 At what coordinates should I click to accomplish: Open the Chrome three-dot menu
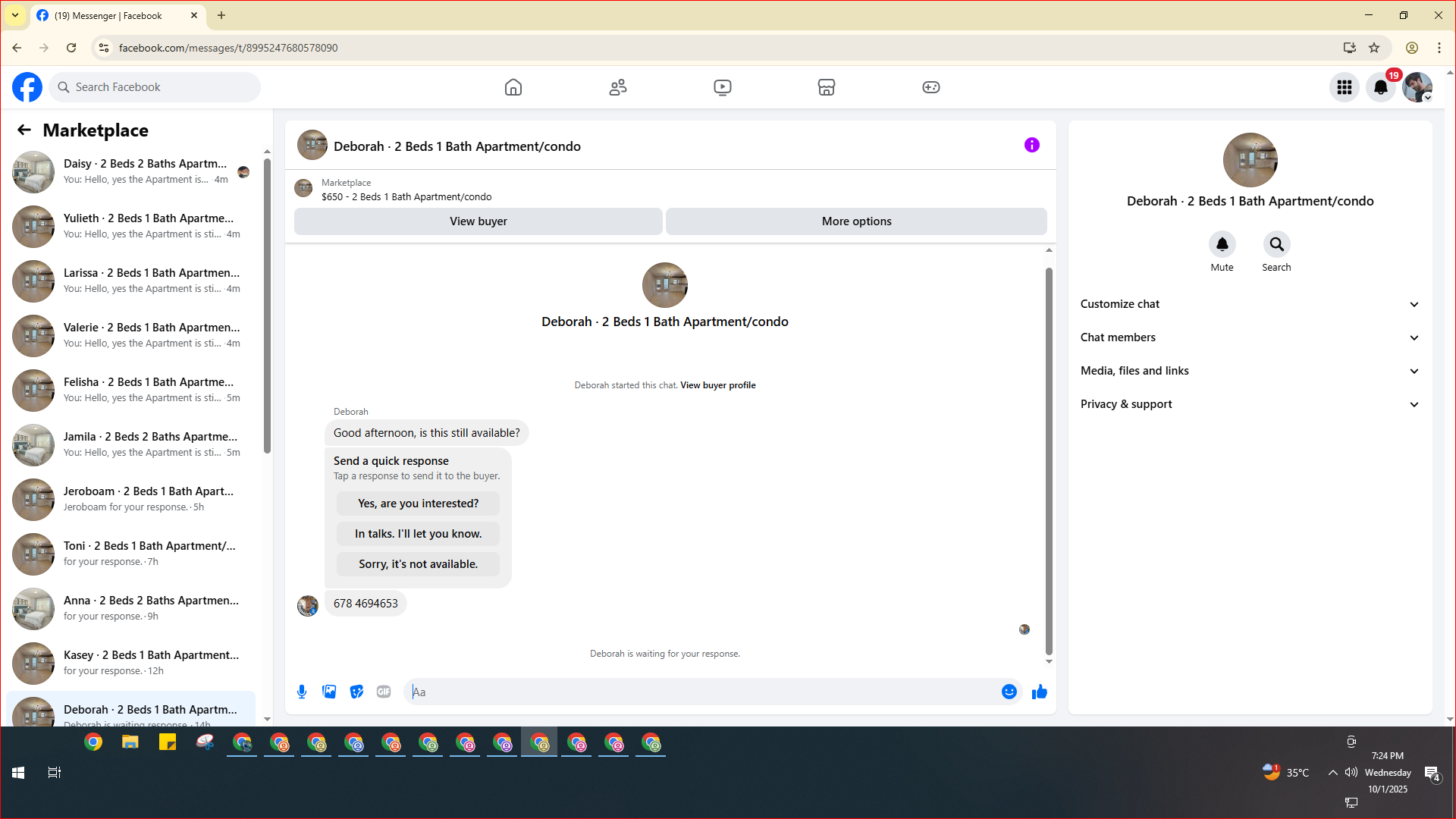pos(1439,48)
